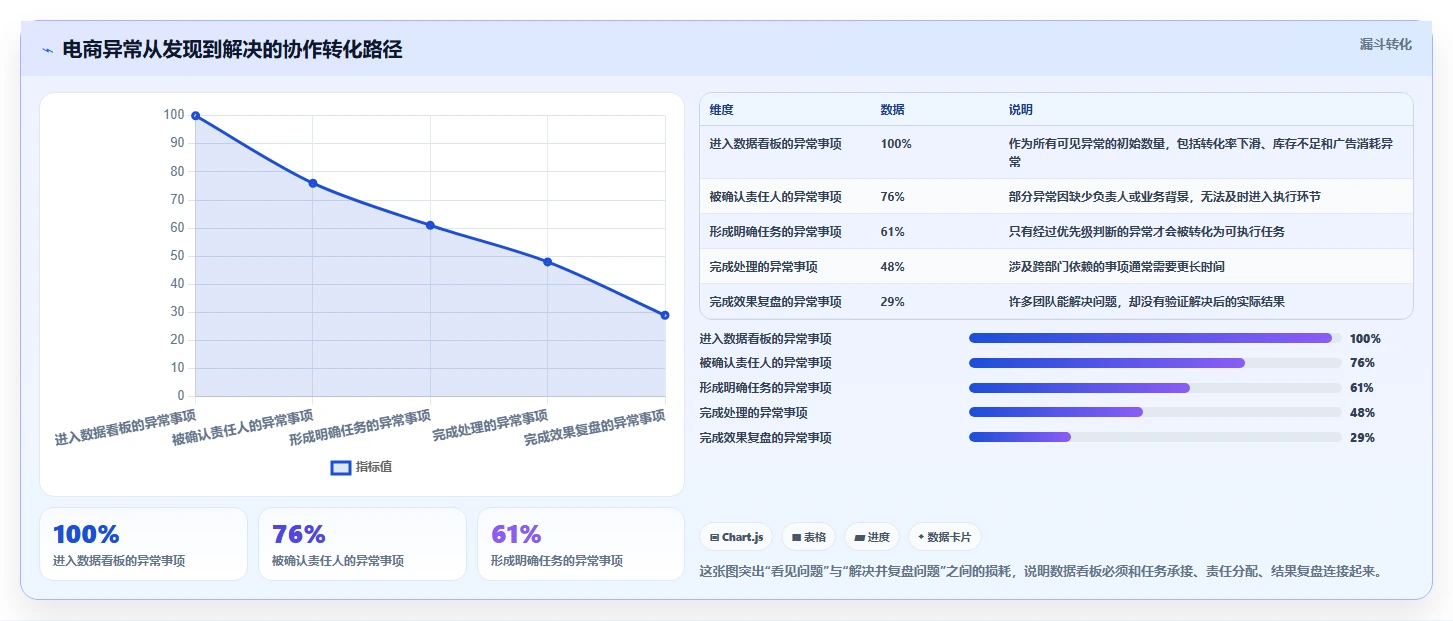Click the 29% progress bar
Viewport: 1453px width, 621px height.
tap(1155, 437)
